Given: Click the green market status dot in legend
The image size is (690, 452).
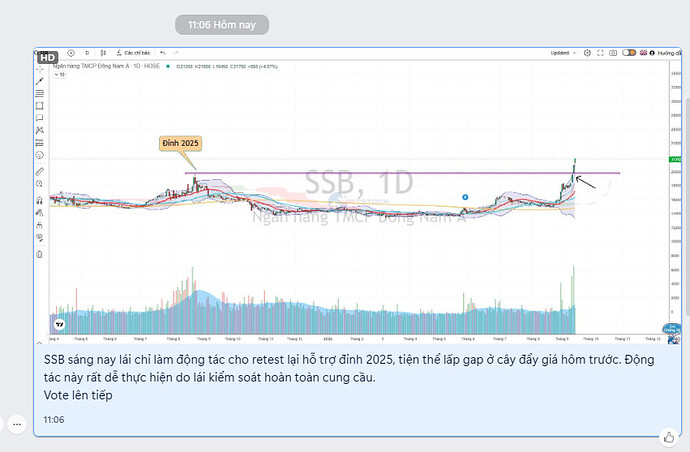Looking at the screenshot, I should click(x=168, y=66).
